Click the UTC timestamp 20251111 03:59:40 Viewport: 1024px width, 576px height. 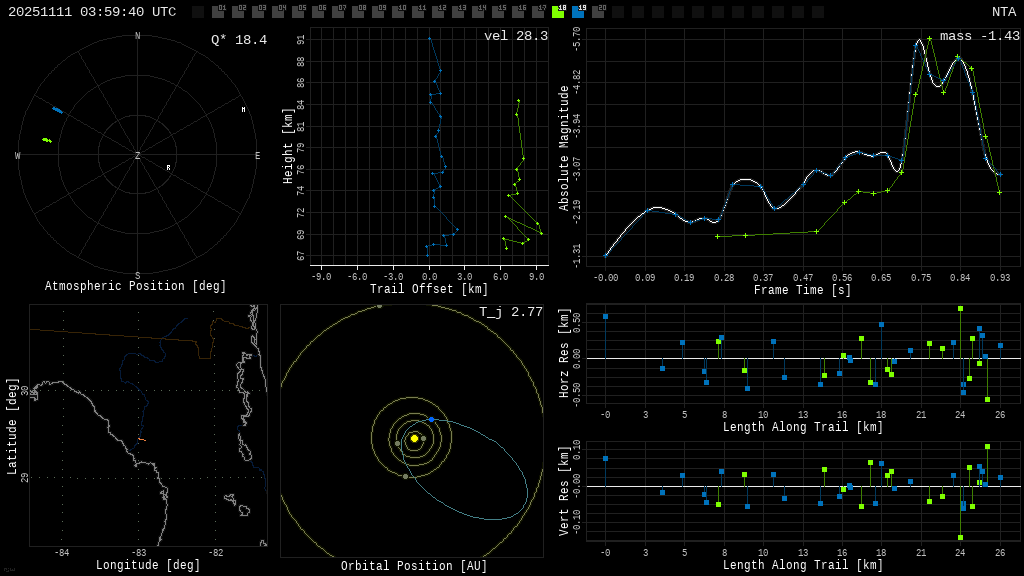click(x=92, y=12)
